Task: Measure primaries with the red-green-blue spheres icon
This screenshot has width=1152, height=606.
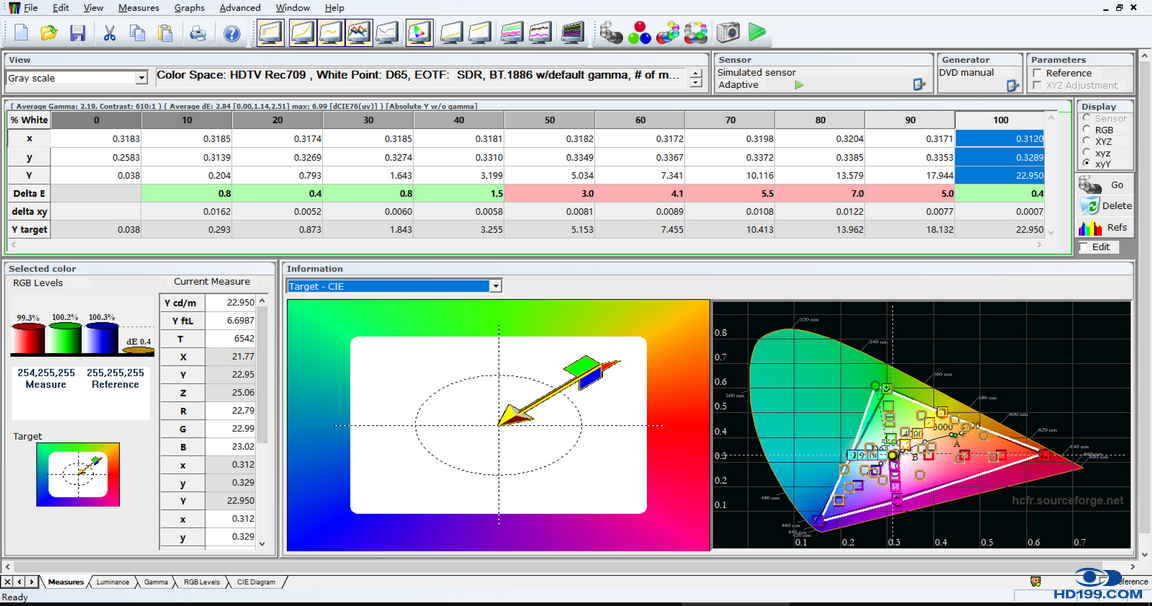Action: point(639,32)
